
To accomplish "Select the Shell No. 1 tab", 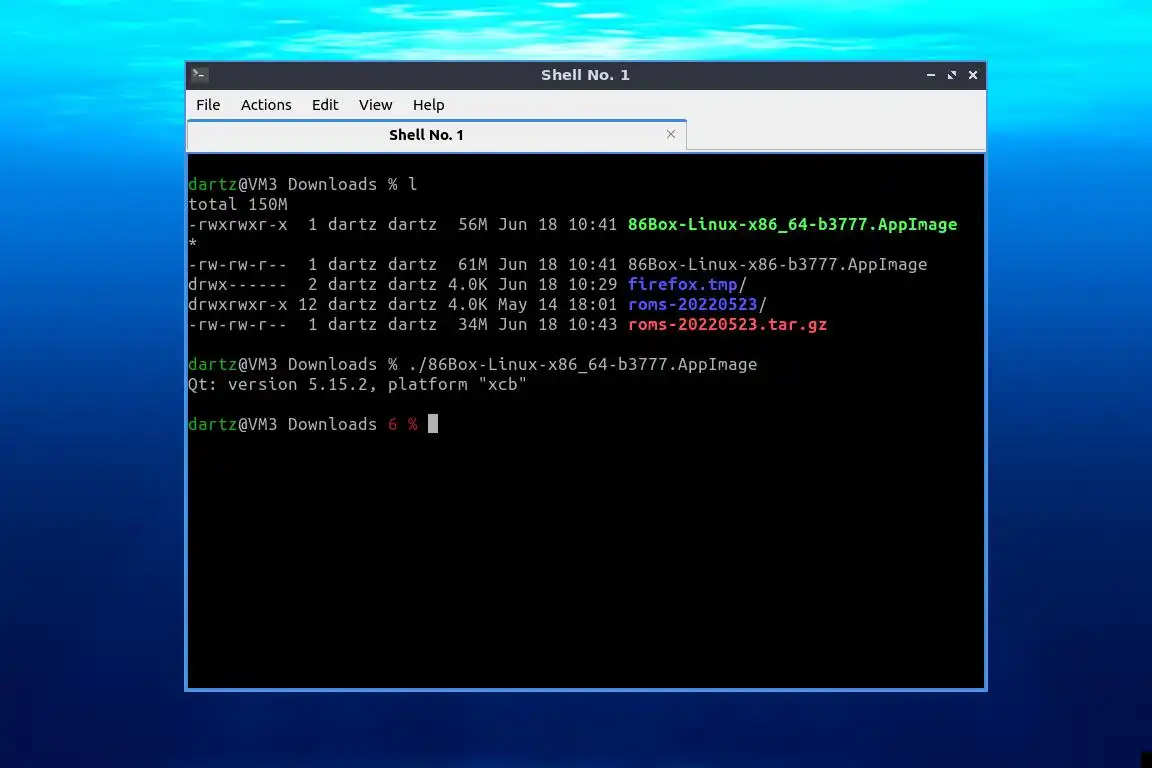I will 437,135.
